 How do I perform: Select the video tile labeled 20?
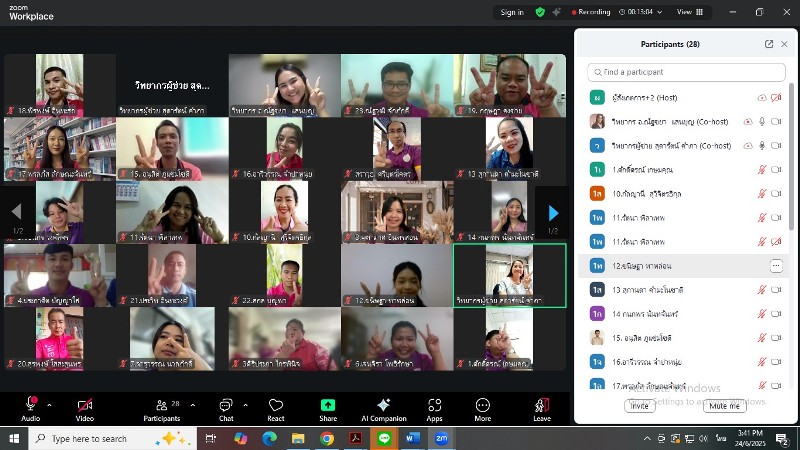click(60, 339)
